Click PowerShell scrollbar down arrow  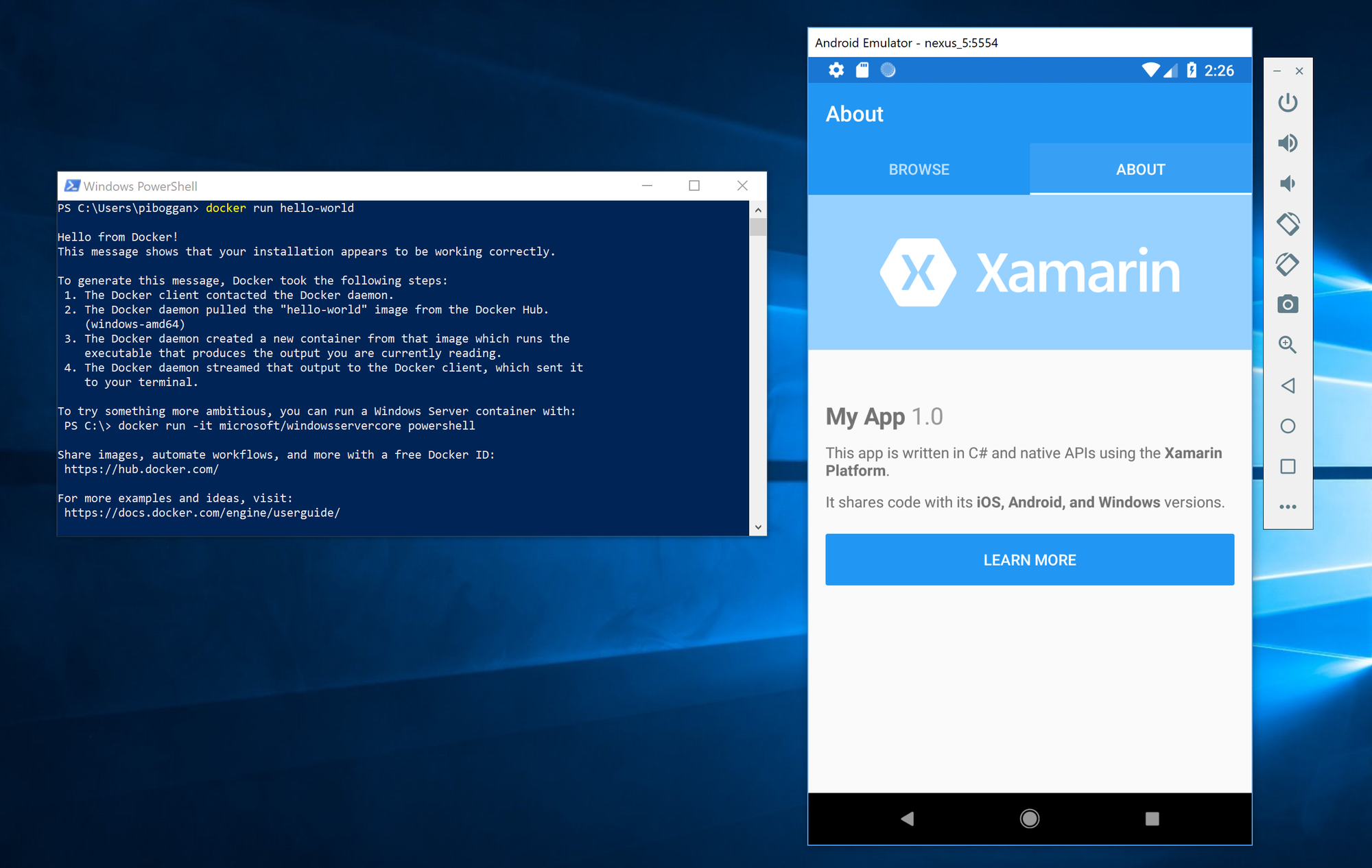758,527
